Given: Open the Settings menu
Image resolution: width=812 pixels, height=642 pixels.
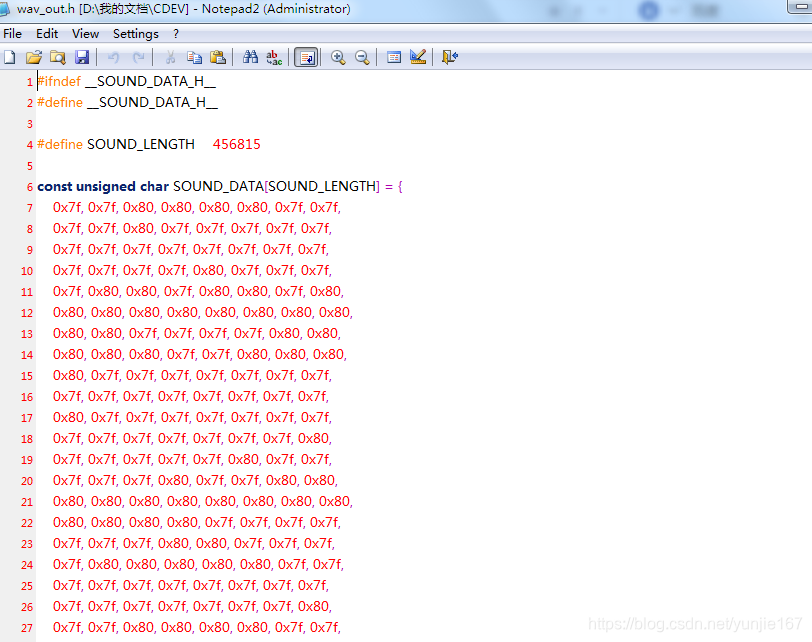Looking at the screenshot, I should tap(136, 34).
